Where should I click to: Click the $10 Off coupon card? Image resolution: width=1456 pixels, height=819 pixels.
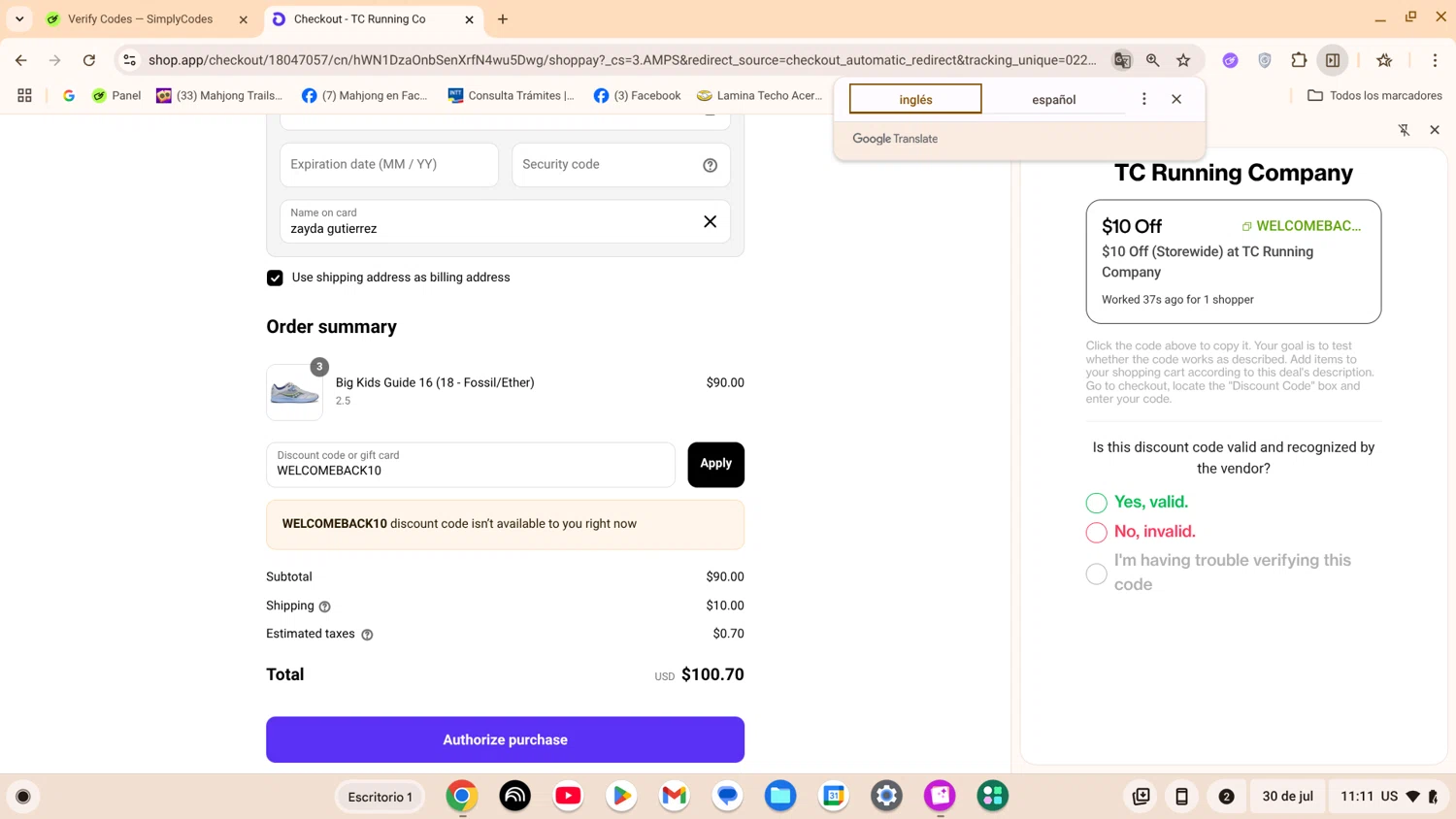point(1233,262)
